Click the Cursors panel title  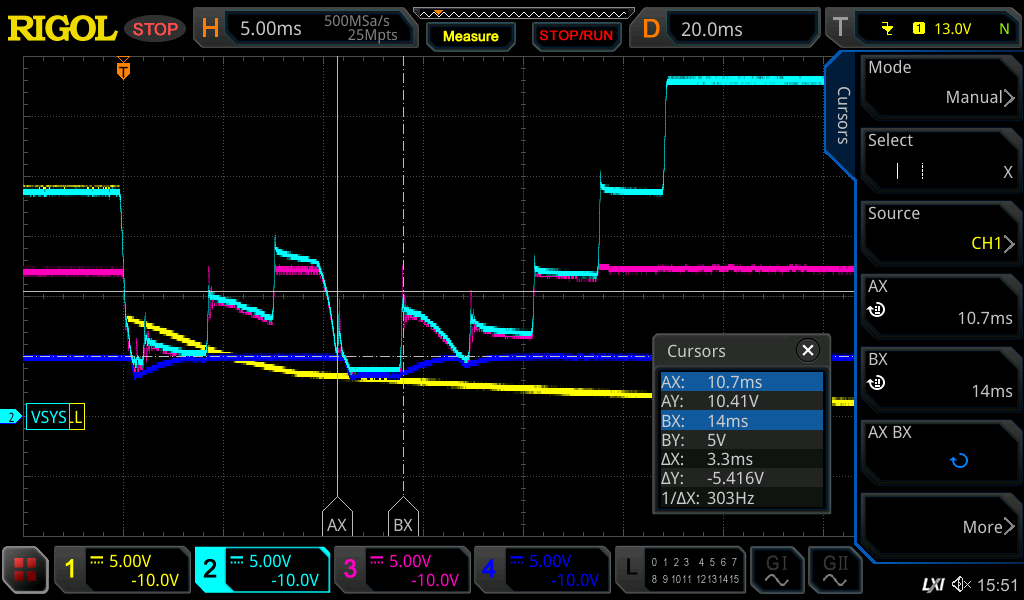[696, 351]
